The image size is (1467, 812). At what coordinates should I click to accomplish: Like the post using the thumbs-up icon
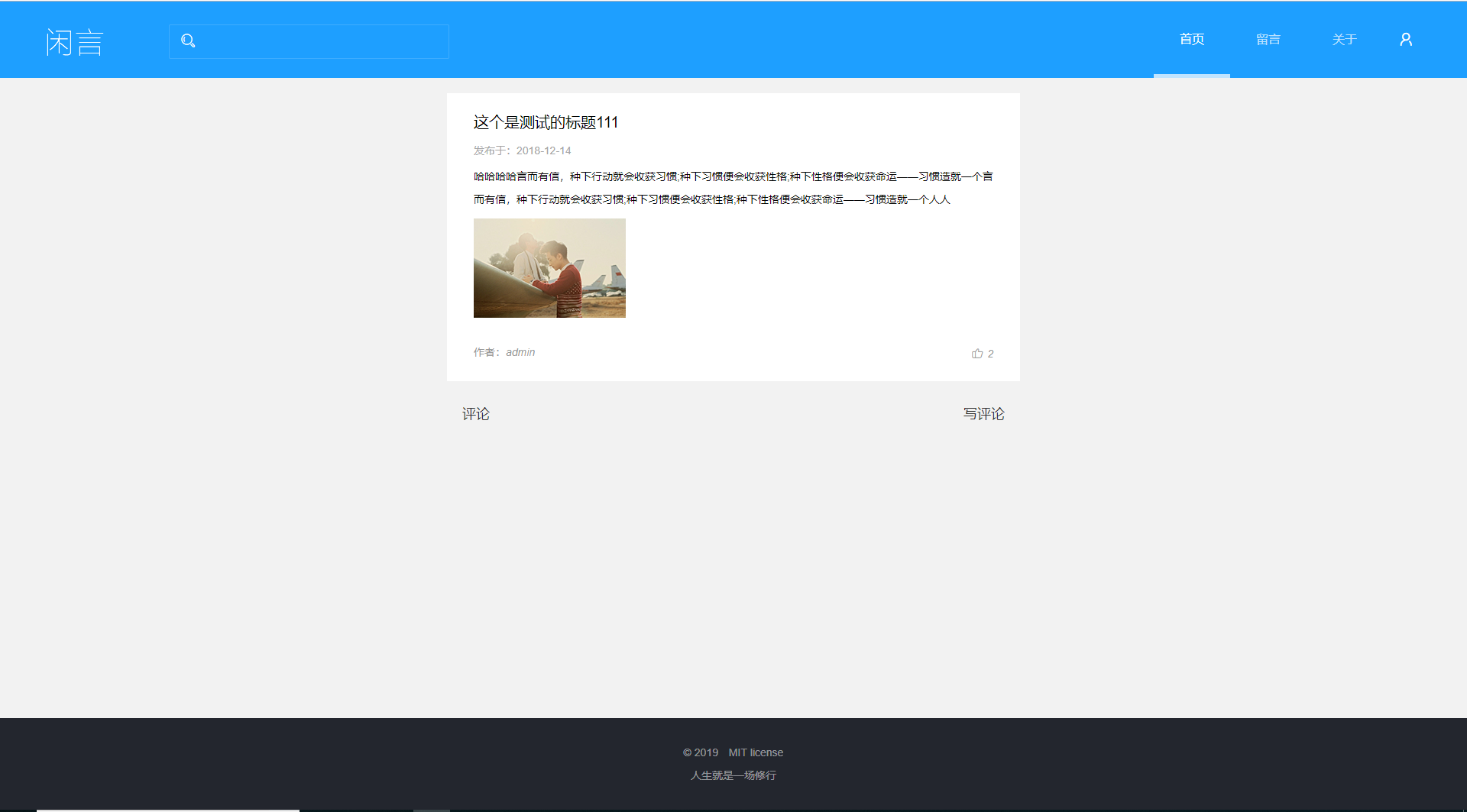point(976,353)
